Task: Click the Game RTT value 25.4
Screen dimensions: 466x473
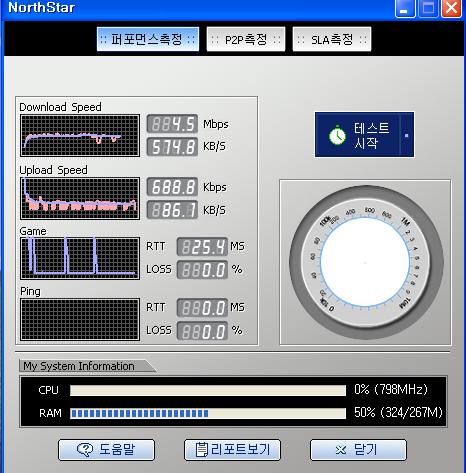Action: pos(202,247)
